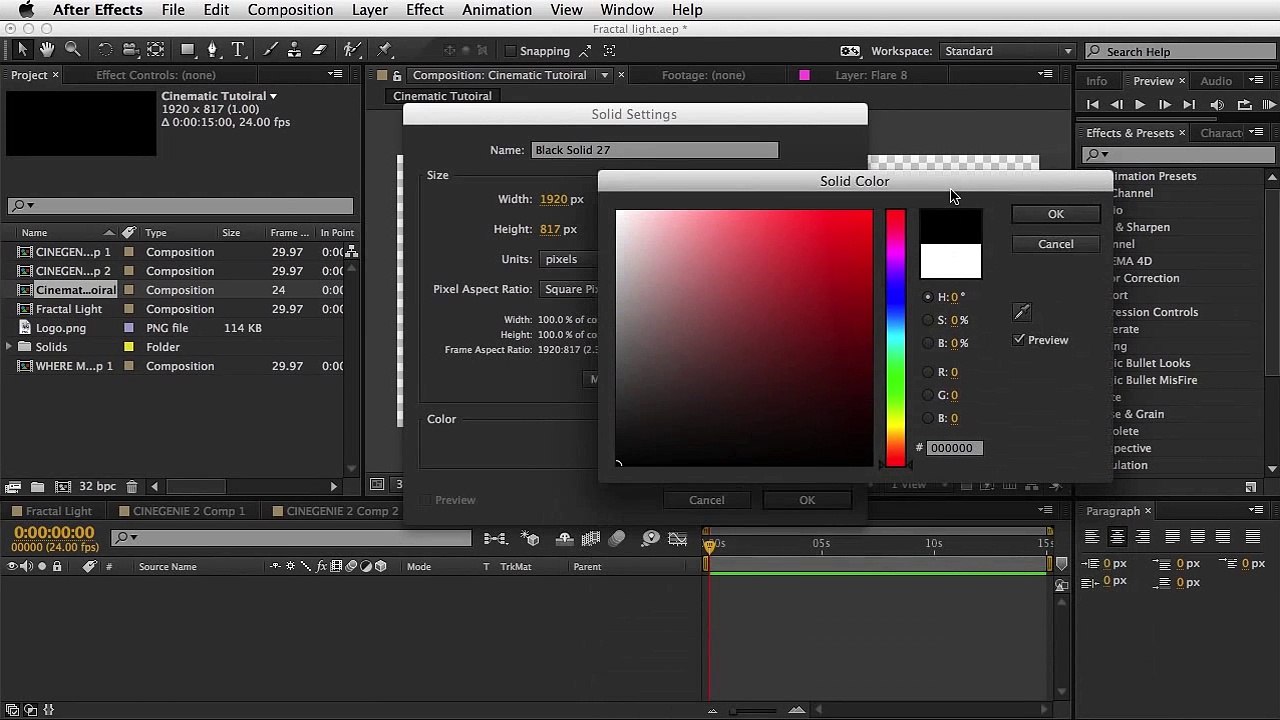Select the Roto Brush tool

(x=352, y=49)
